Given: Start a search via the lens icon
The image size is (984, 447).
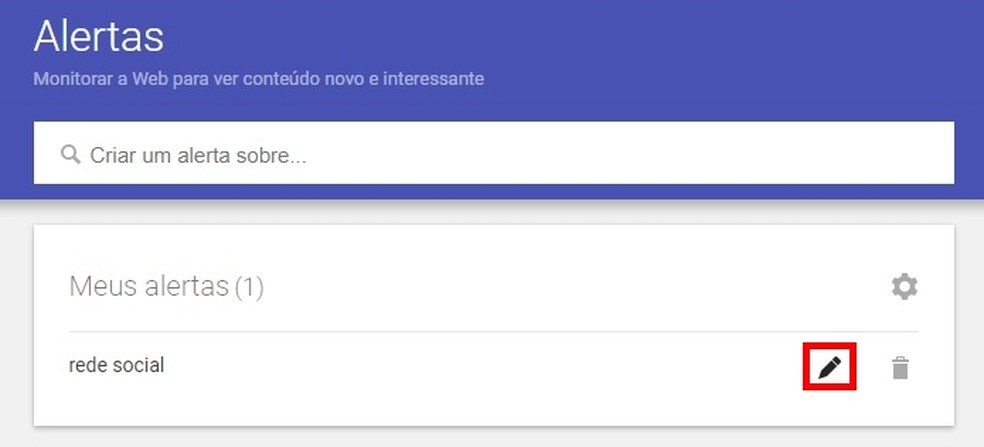Looking at the screenshot, I should pyautogui.click(x=70, y=155).
